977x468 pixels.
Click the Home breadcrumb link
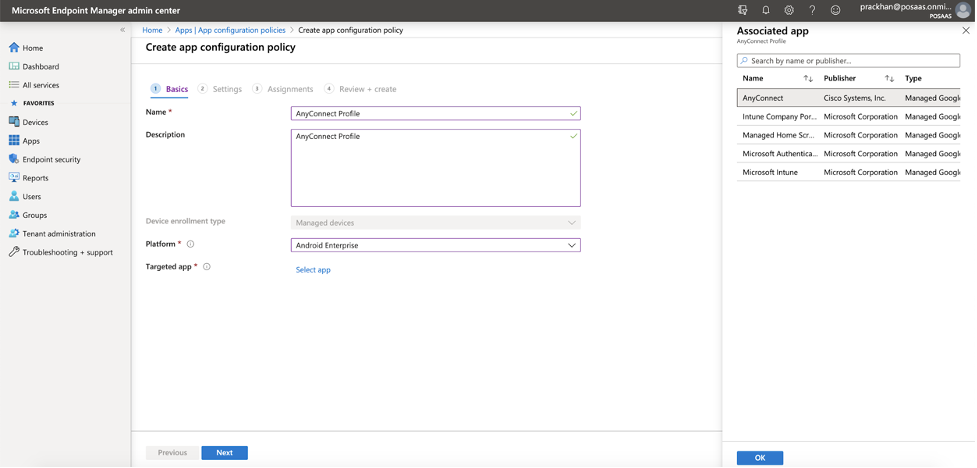pyautogui.click(x=152, y=30)
